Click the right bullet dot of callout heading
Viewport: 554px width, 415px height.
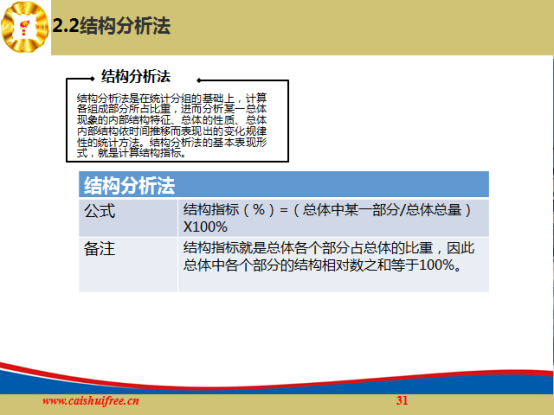[x=199, y=81]
